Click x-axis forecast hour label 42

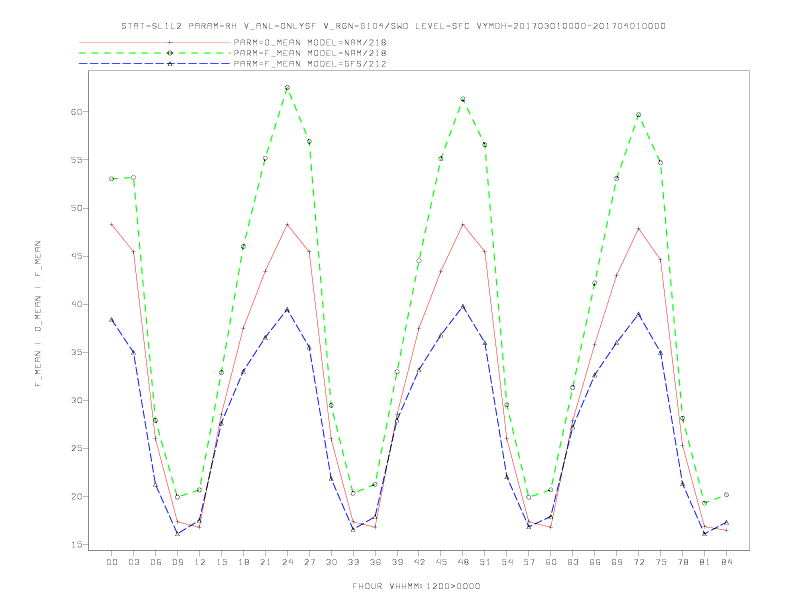click(x=419, y=562)
